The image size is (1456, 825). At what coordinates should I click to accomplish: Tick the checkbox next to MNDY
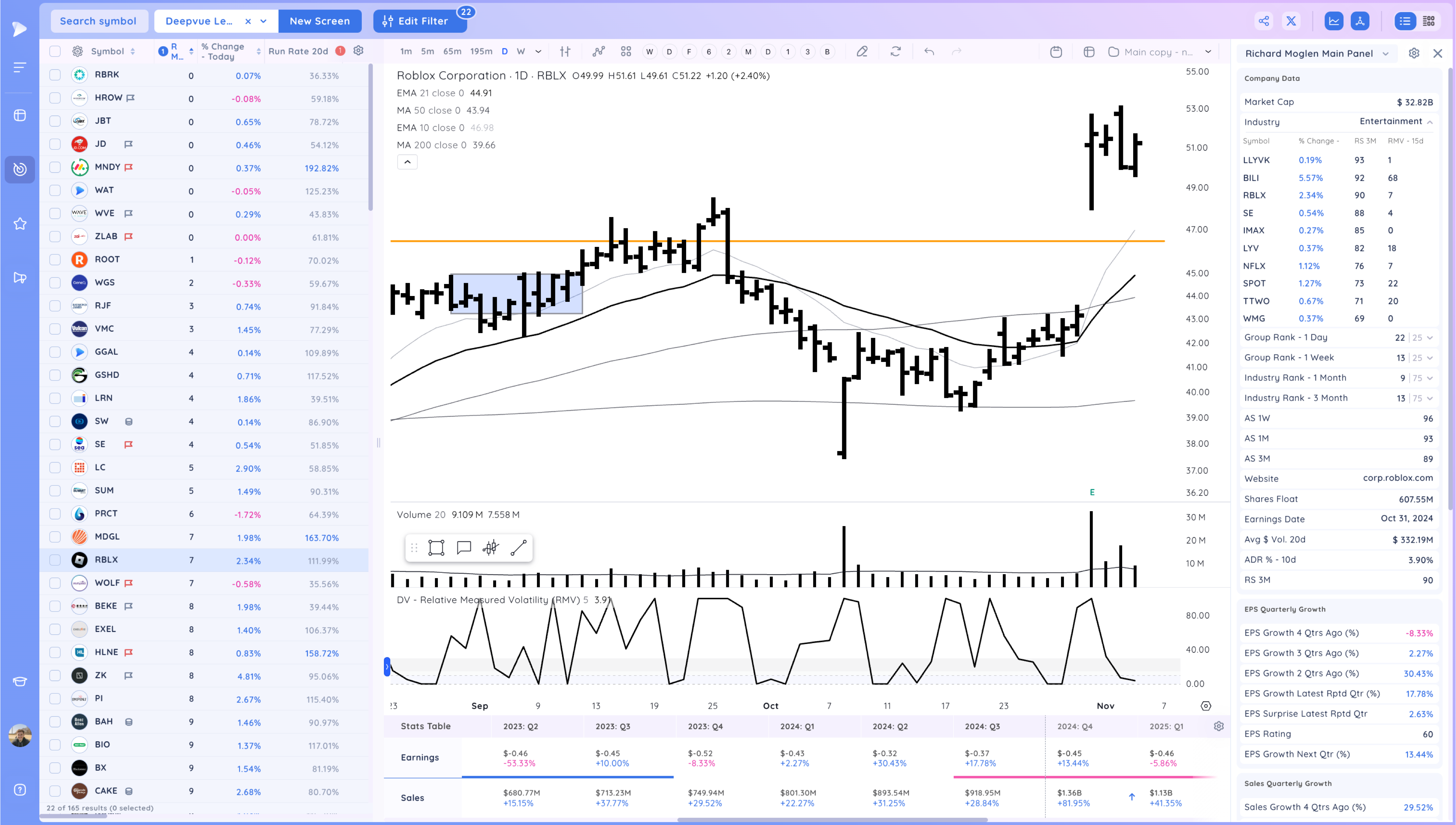tap(55, 167)
